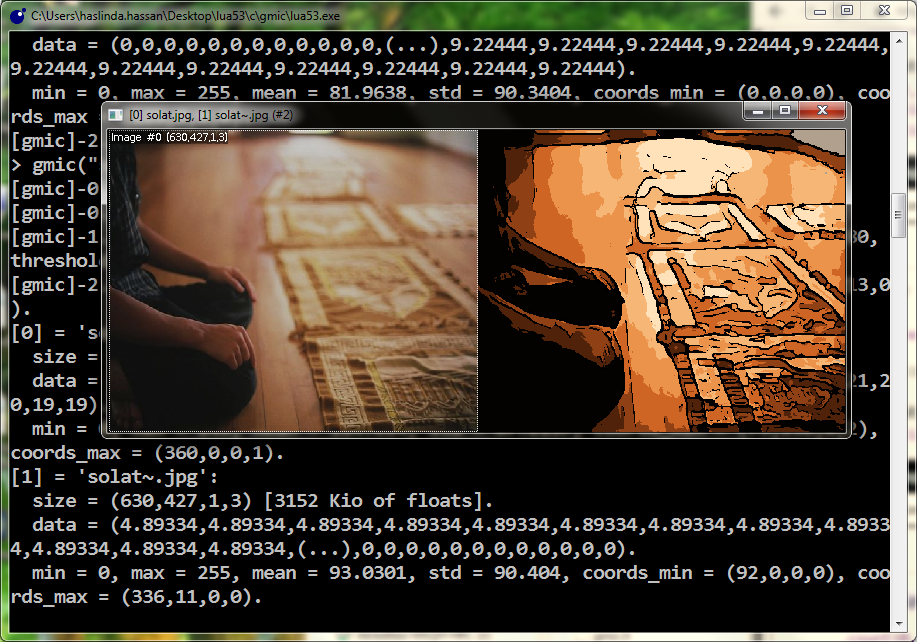Click the 'coords_max = (360,0,0,1).' line
Screen dimensions: 917x642
[147, 453]
